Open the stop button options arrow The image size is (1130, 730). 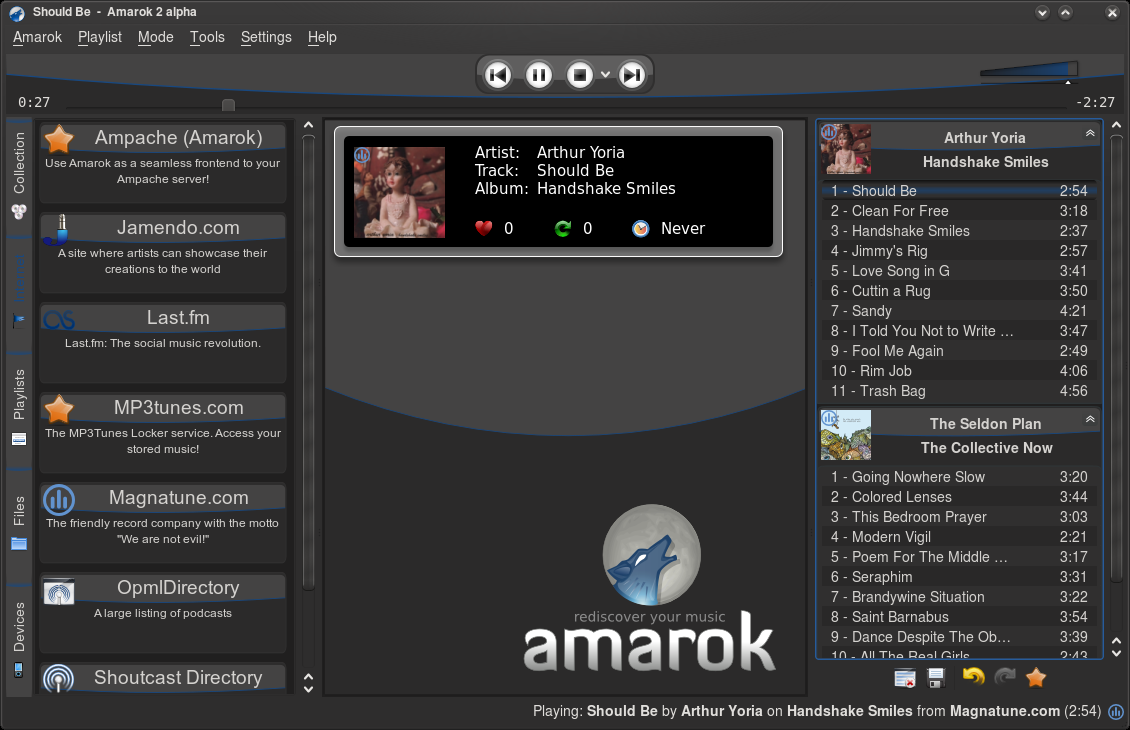(x=605, y=75)
